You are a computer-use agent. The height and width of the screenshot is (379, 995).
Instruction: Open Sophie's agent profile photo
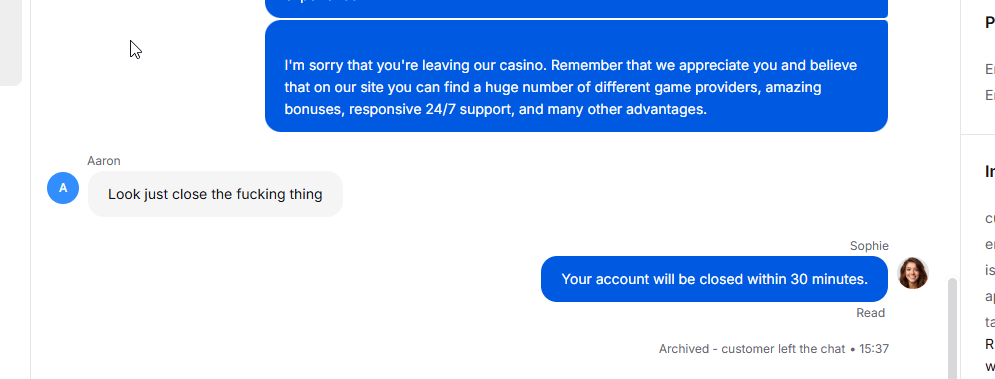pos(913,273)
